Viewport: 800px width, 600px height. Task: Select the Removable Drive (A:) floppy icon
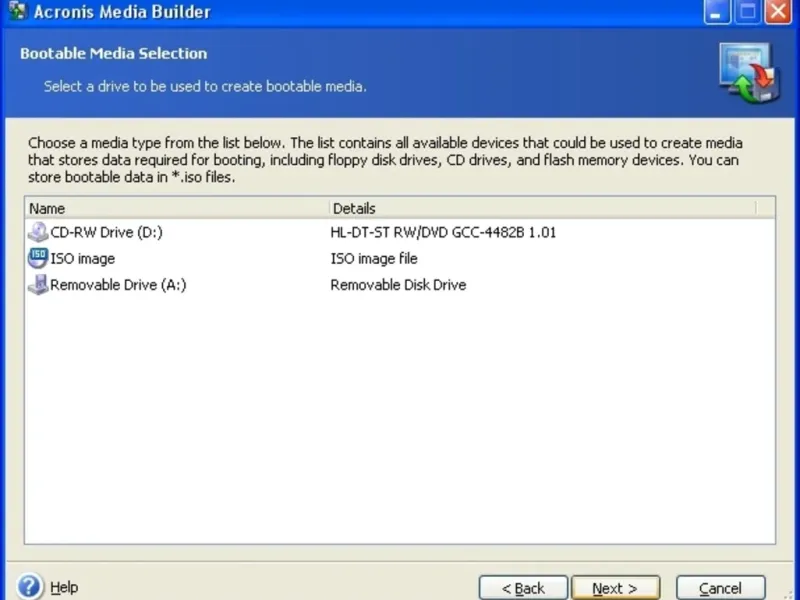coord(38,285)
